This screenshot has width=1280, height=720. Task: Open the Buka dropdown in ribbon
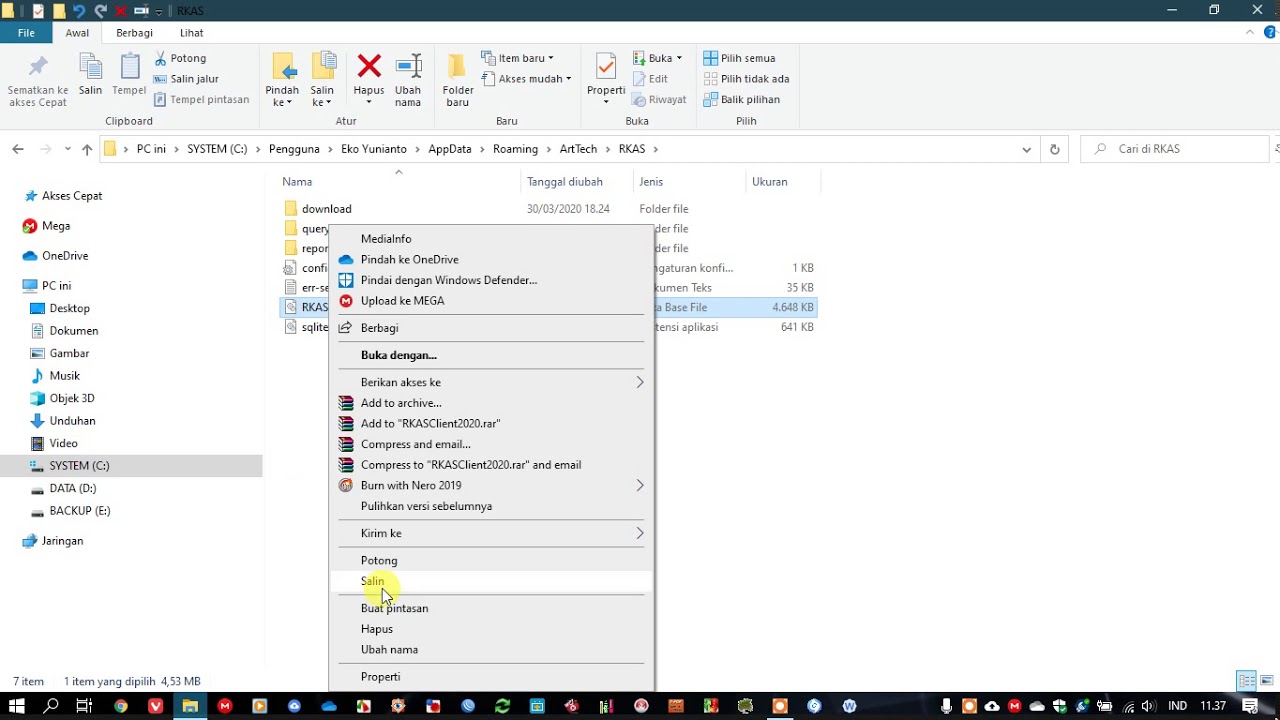pyautogui.click(x=657, y=58)
